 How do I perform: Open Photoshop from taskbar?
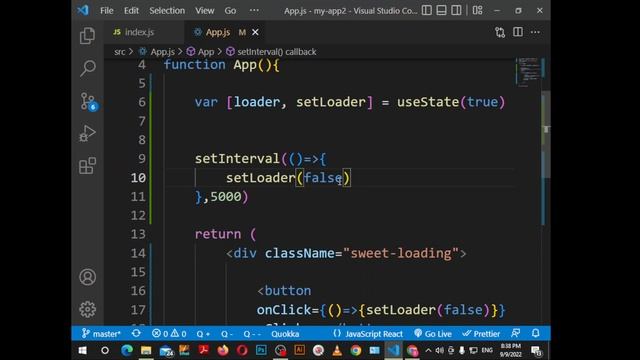coord(261,350)
